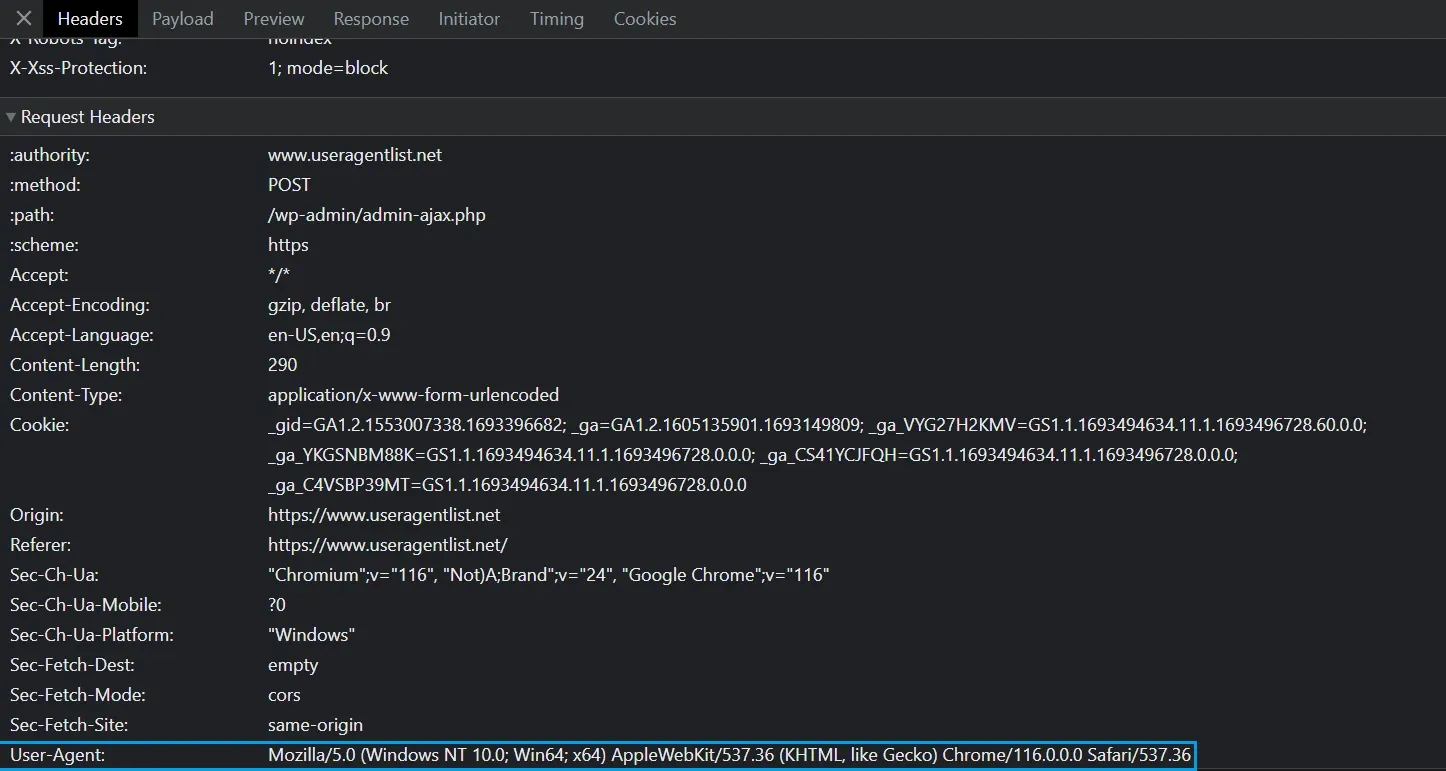Viewport: 1446px width, 771px height.
Task: Click the Sec-Ch-Ua-Platform value
Action: tap(311, 634)
